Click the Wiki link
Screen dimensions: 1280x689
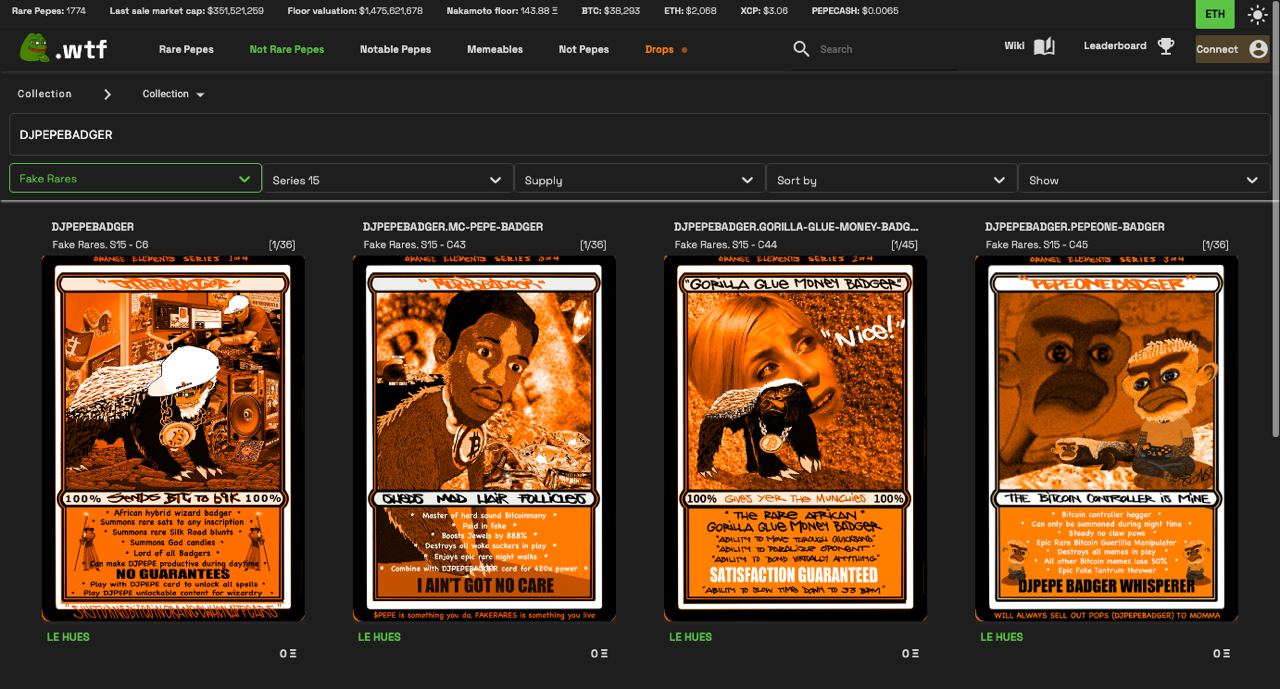point(1014,46)
